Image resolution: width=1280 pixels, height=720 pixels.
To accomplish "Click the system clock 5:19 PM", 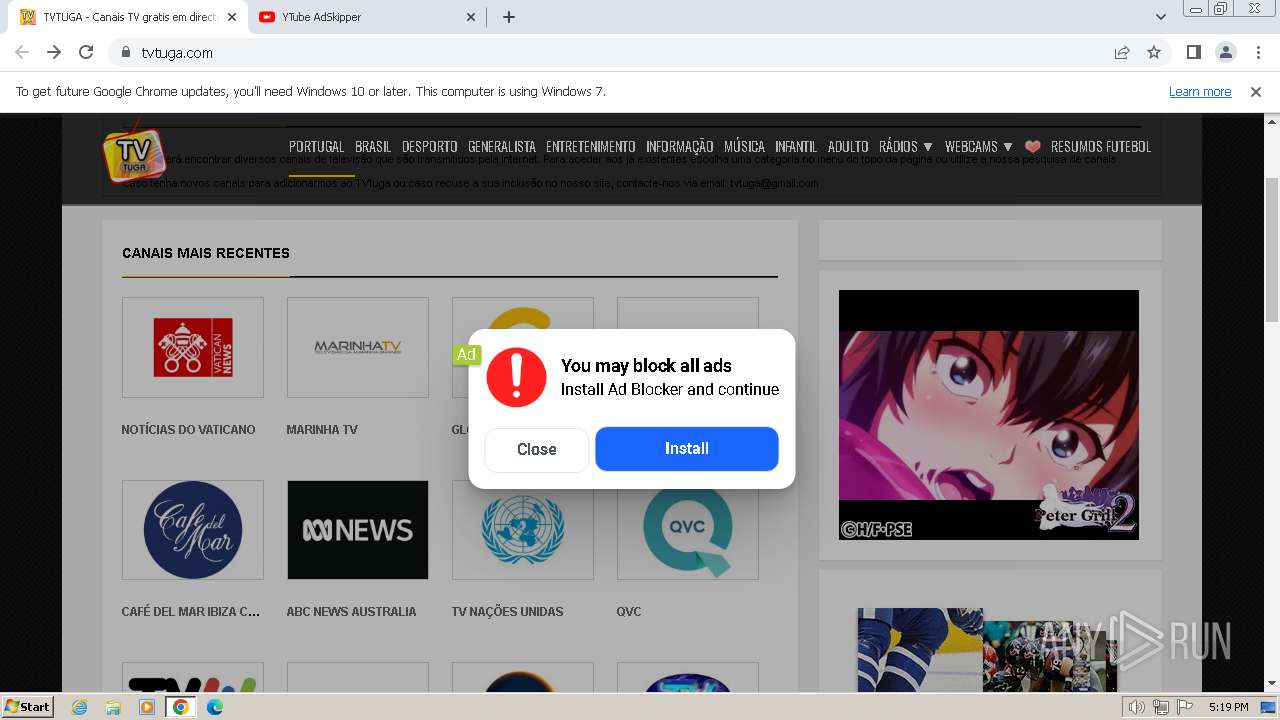I will coord(1228,707).
